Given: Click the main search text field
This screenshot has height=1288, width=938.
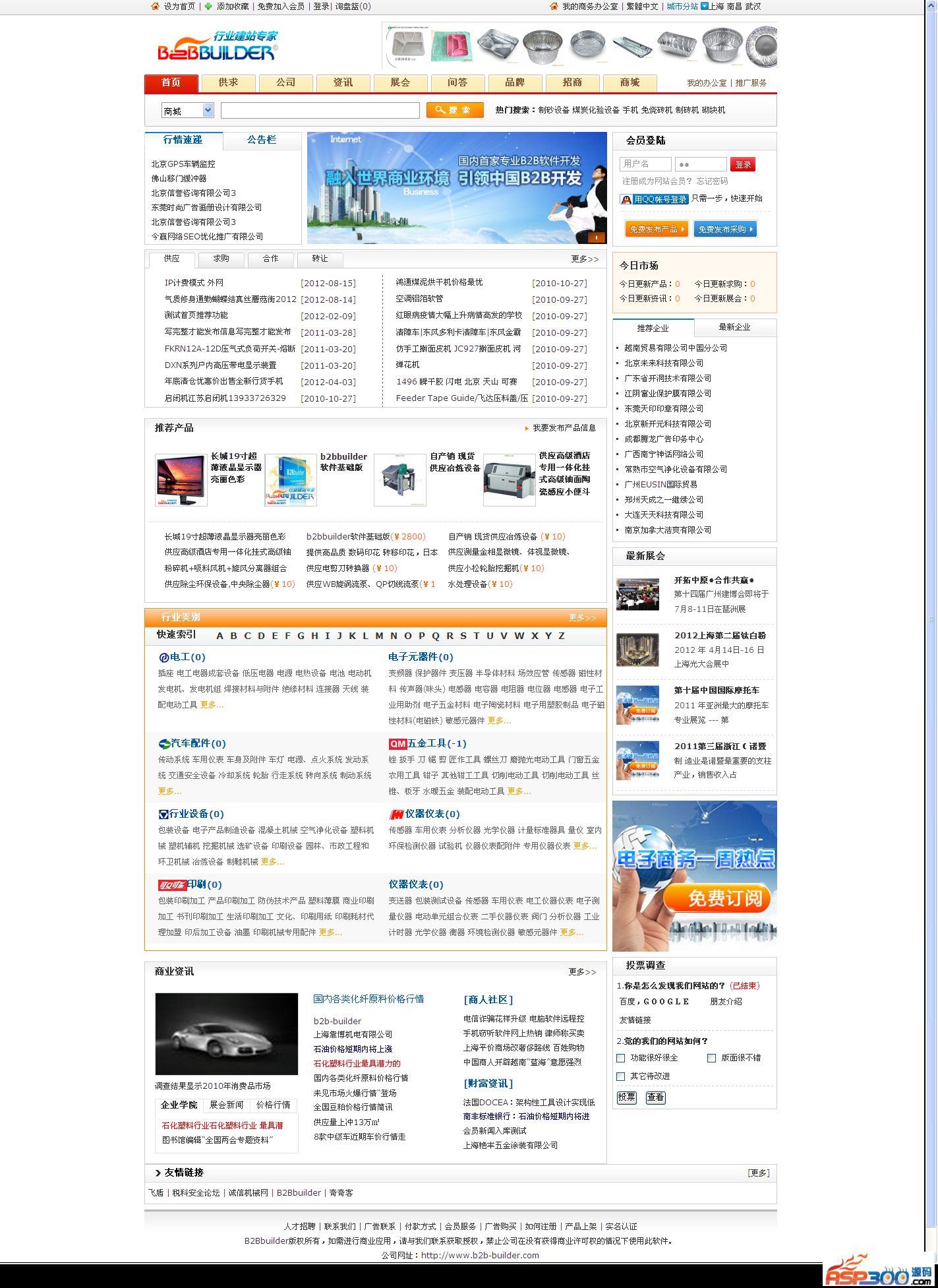Looking at the screenshot, I should 320,110.
